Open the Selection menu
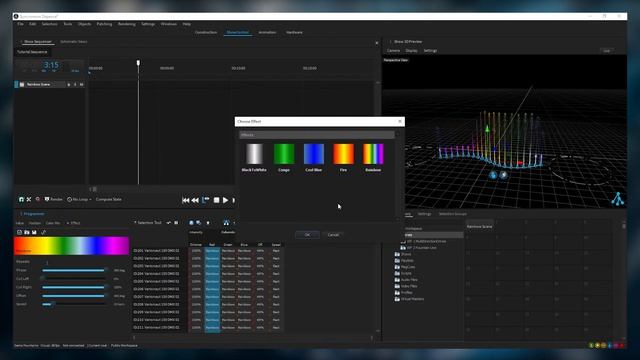 (49, 24)
